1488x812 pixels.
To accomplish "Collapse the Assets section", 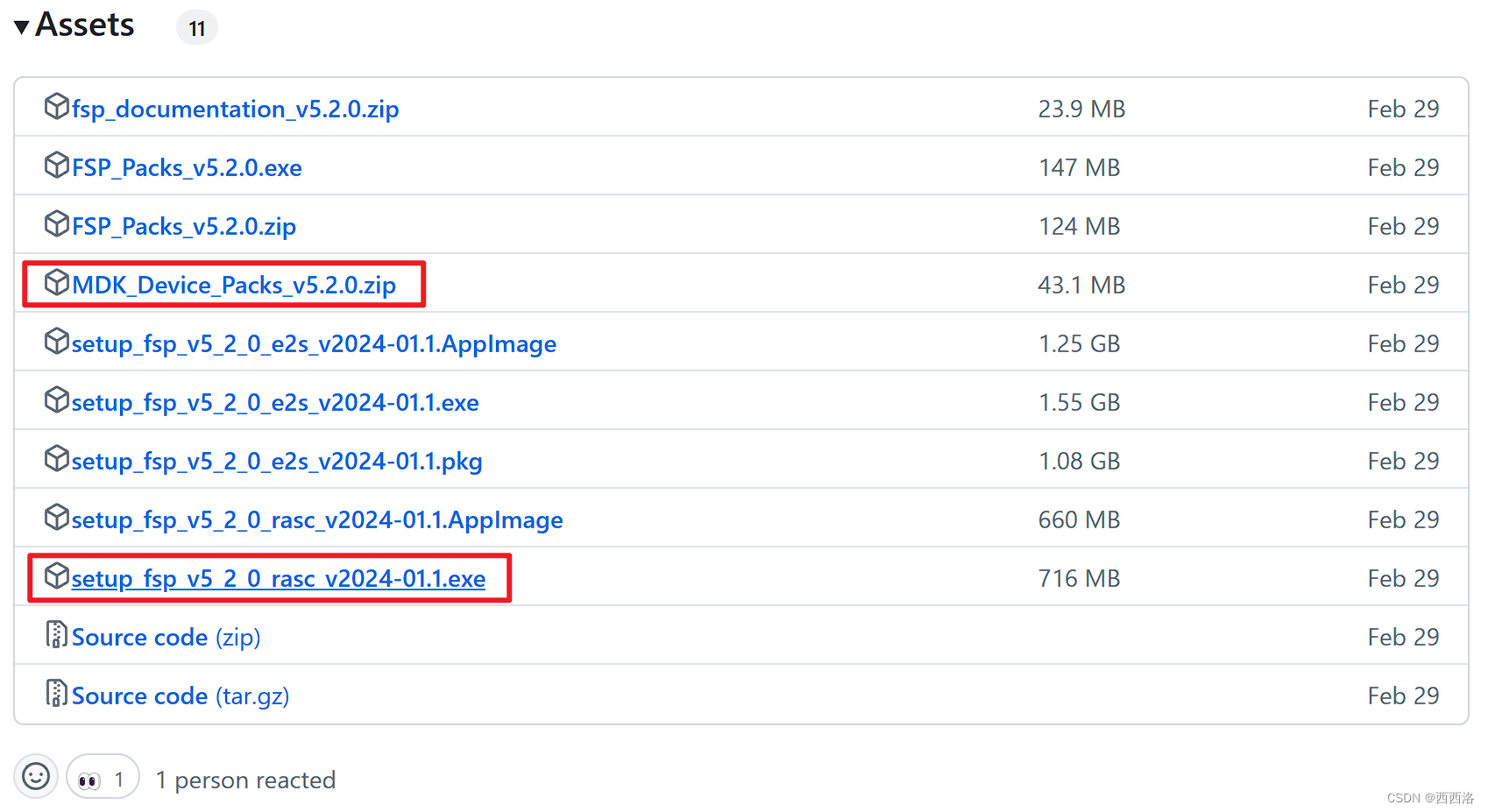I will point(84,25).
